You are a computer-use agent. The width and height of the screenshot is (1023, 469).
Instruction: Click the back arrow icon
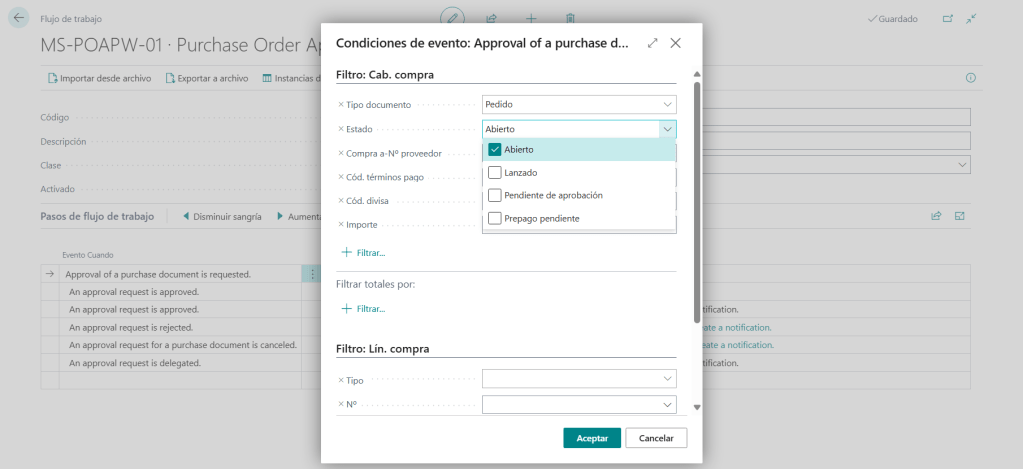(18, 18)
